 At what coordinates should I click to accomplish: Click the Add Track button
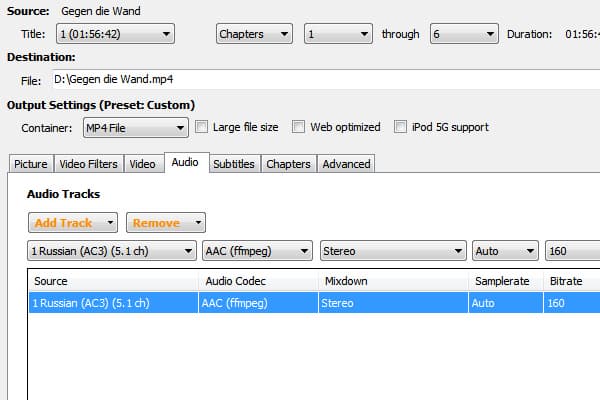64,223
